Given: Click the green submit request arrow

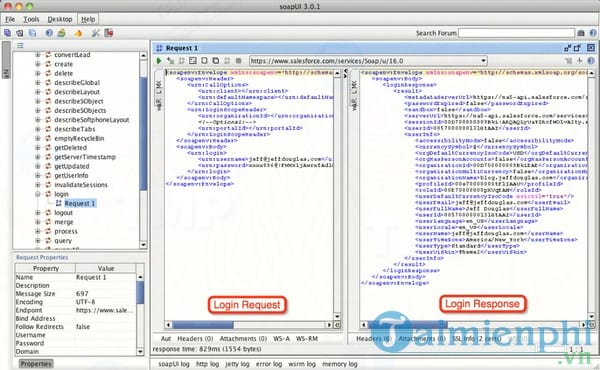Looking at the screenshot, I should (159, 60).
